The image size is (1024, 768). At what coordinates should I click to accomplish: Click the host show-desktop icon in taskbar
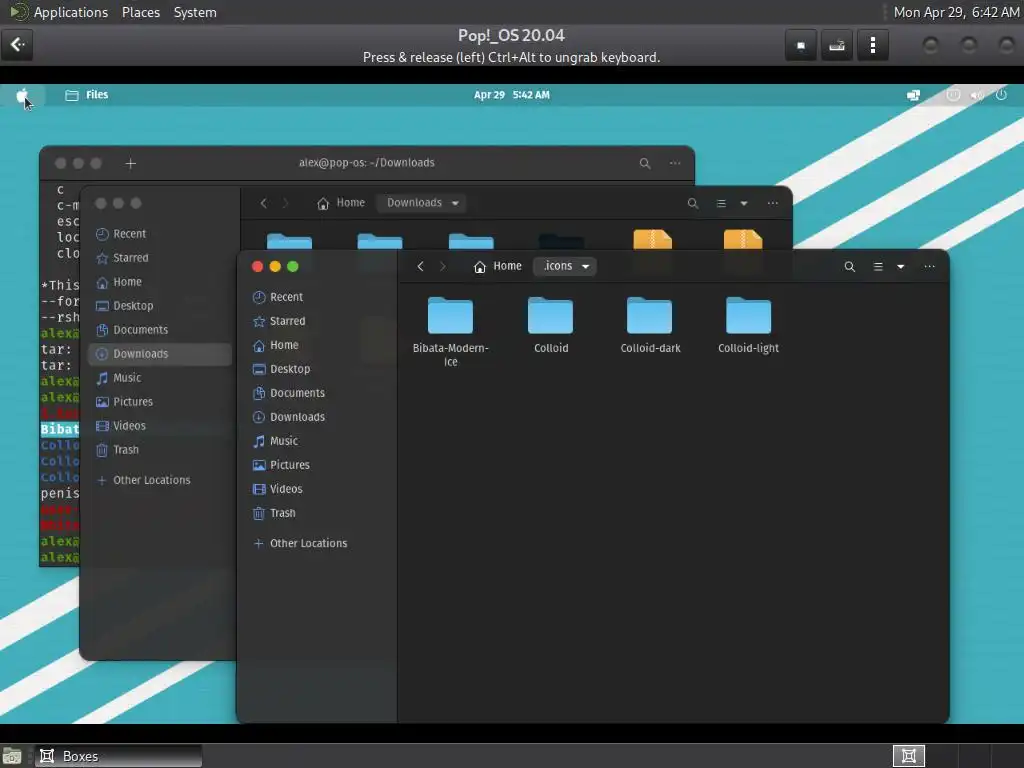(x=12, y=756)
